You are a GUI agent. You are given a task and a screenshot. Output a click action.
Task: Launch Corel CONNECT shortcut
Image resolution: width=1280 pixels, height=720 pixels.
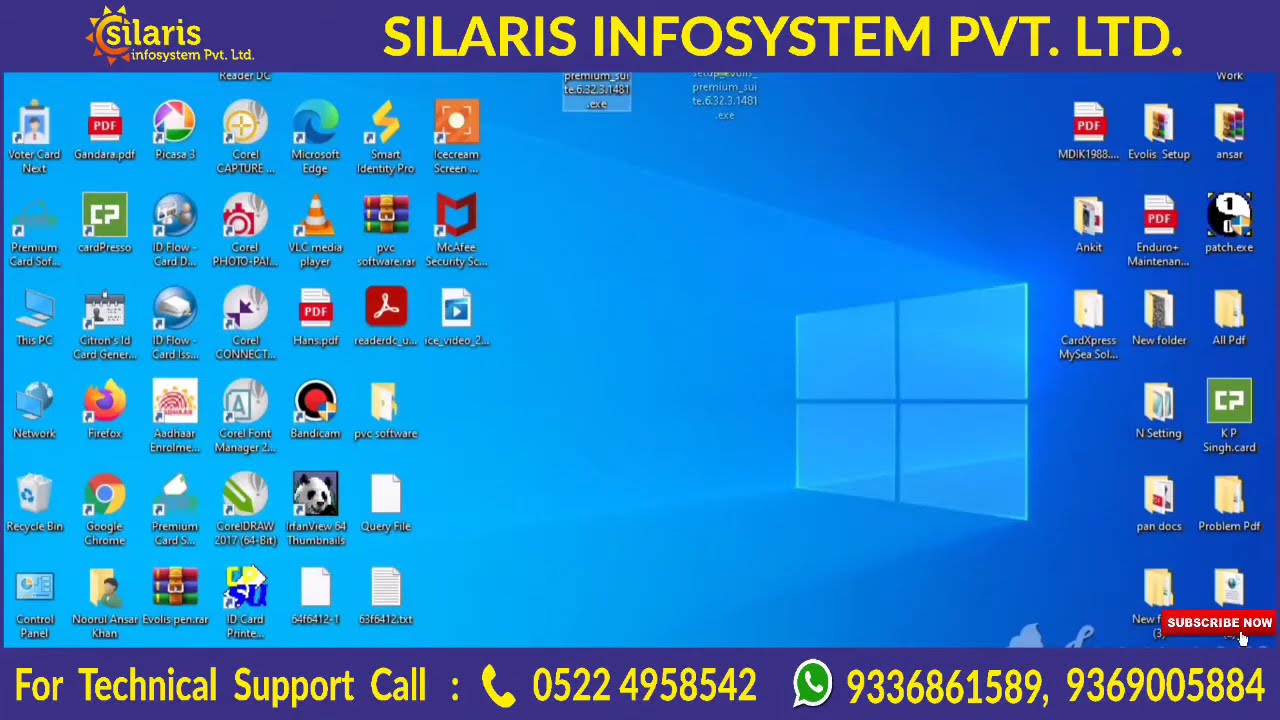pyautogui.click(x=245, y=323)
